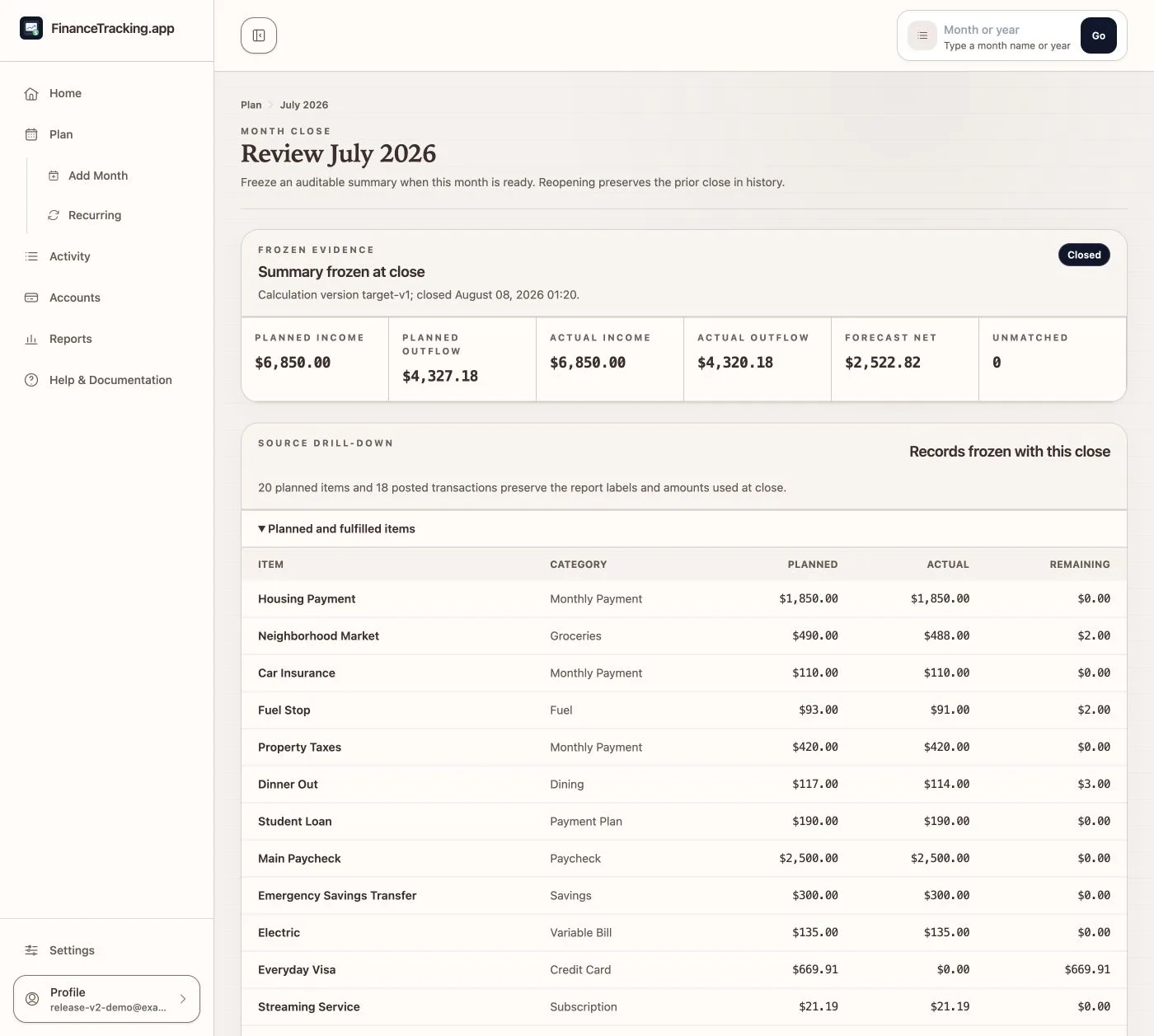1154x1036 pixels.
Task: Open the Plan menu item
Action: [x=106, y=134]
